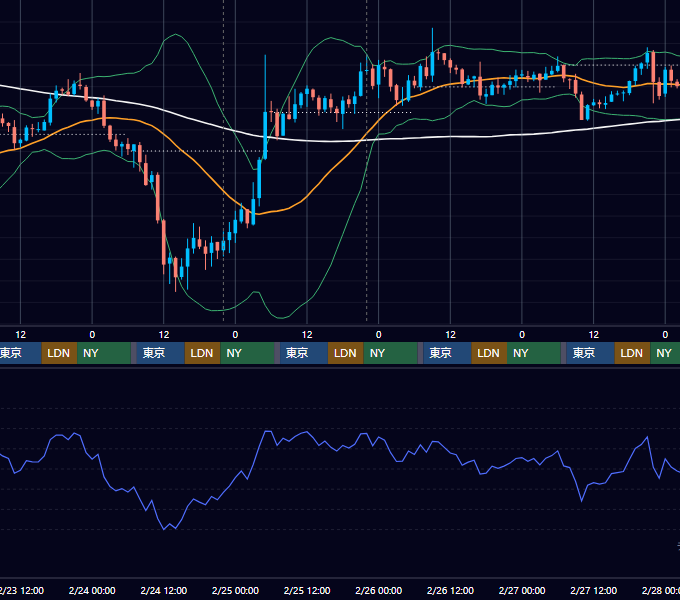The width and height of the screenshot is (680, 600).
Task: Select the 東京 session block on 2/25
Action: point(304,353)
